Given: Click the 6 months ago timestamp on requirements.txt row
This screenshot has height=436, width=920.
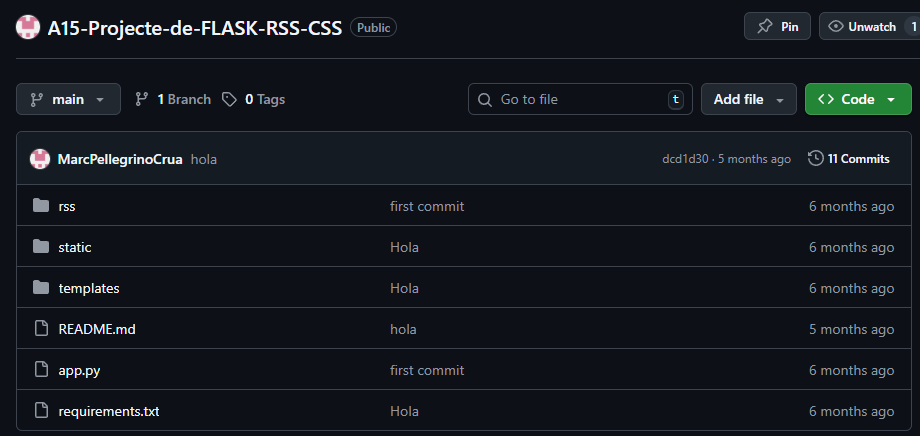Looking at the screenshot, I should click(x=851, y=411).
